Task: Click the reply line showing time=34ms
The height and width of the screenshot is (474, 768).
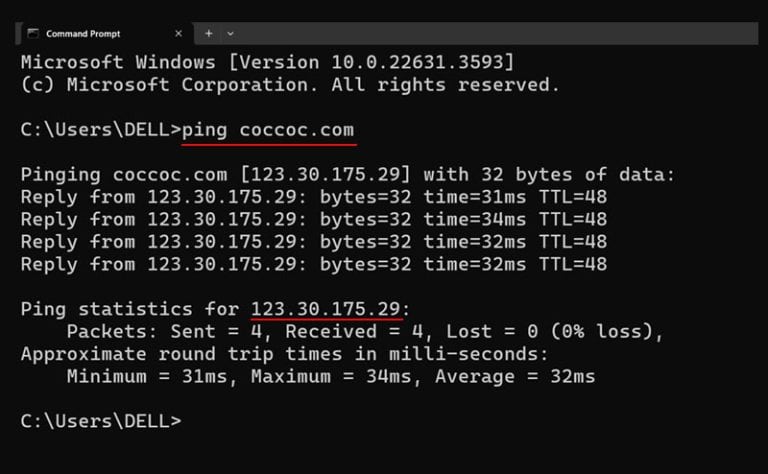Action: click(314, 219)
